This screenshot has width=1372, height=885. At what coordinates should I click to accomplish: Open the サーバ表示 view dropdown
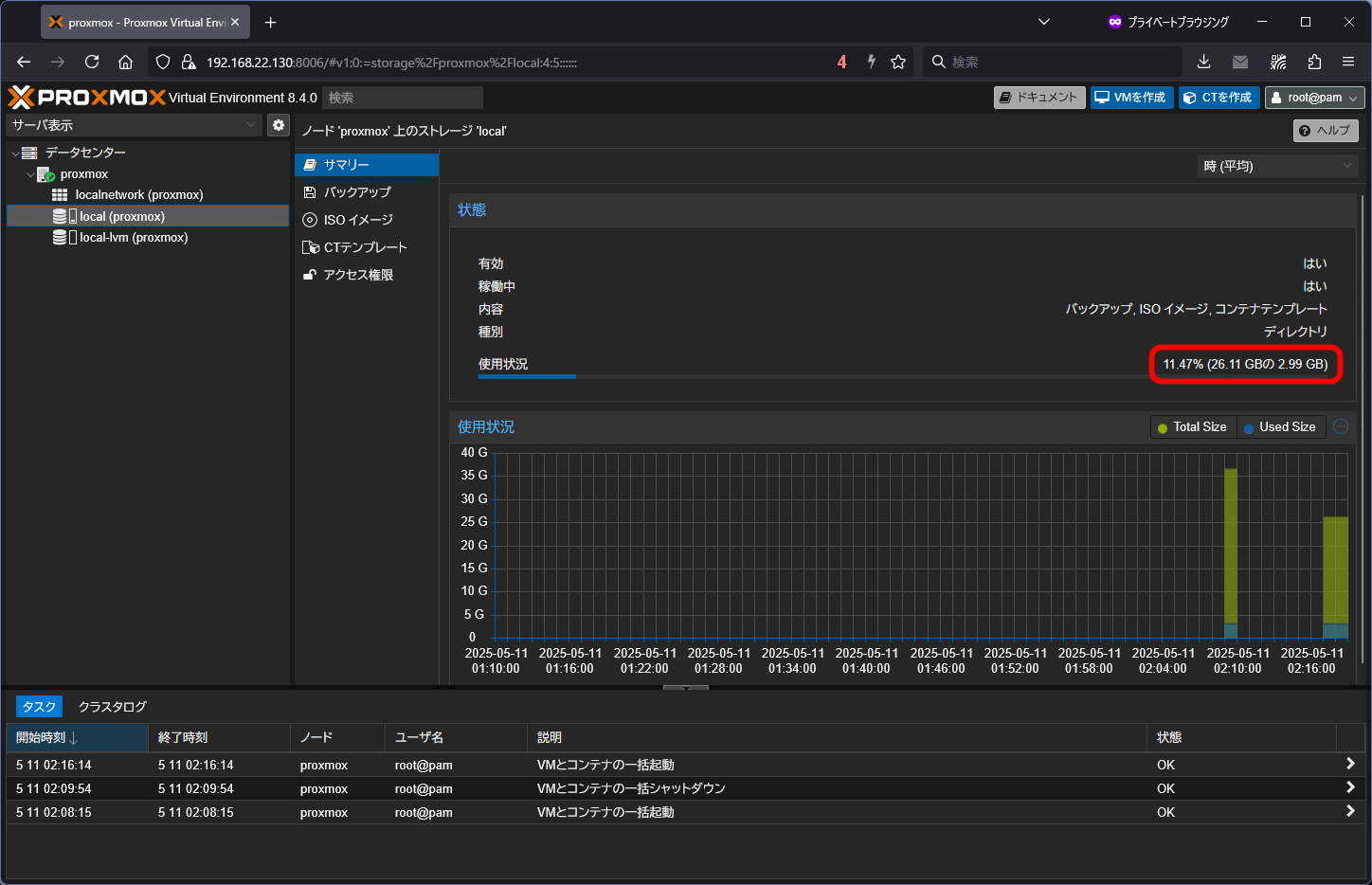click(134, 125)
